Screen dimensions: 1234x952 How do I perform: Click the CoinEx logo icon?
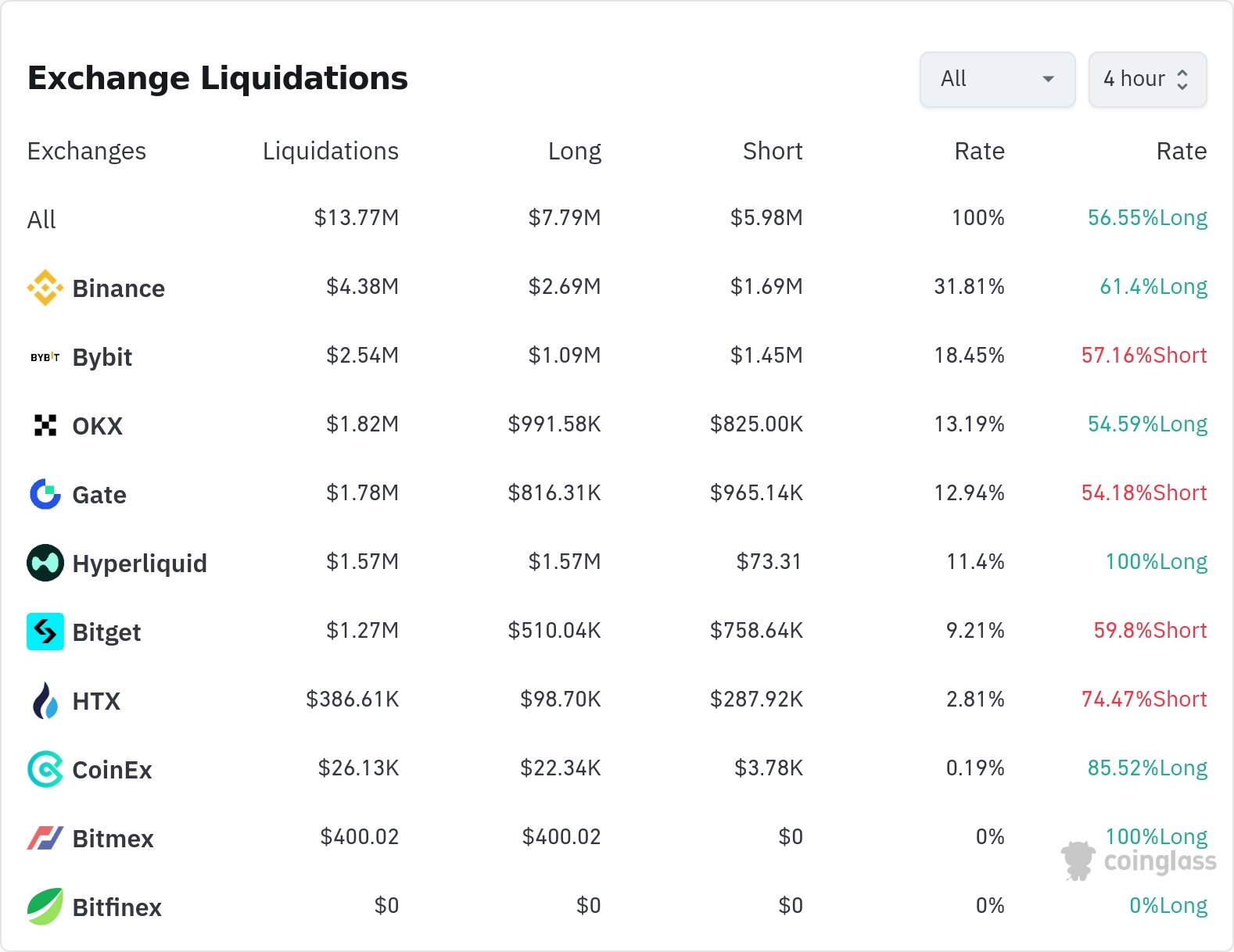click(45, 769)
